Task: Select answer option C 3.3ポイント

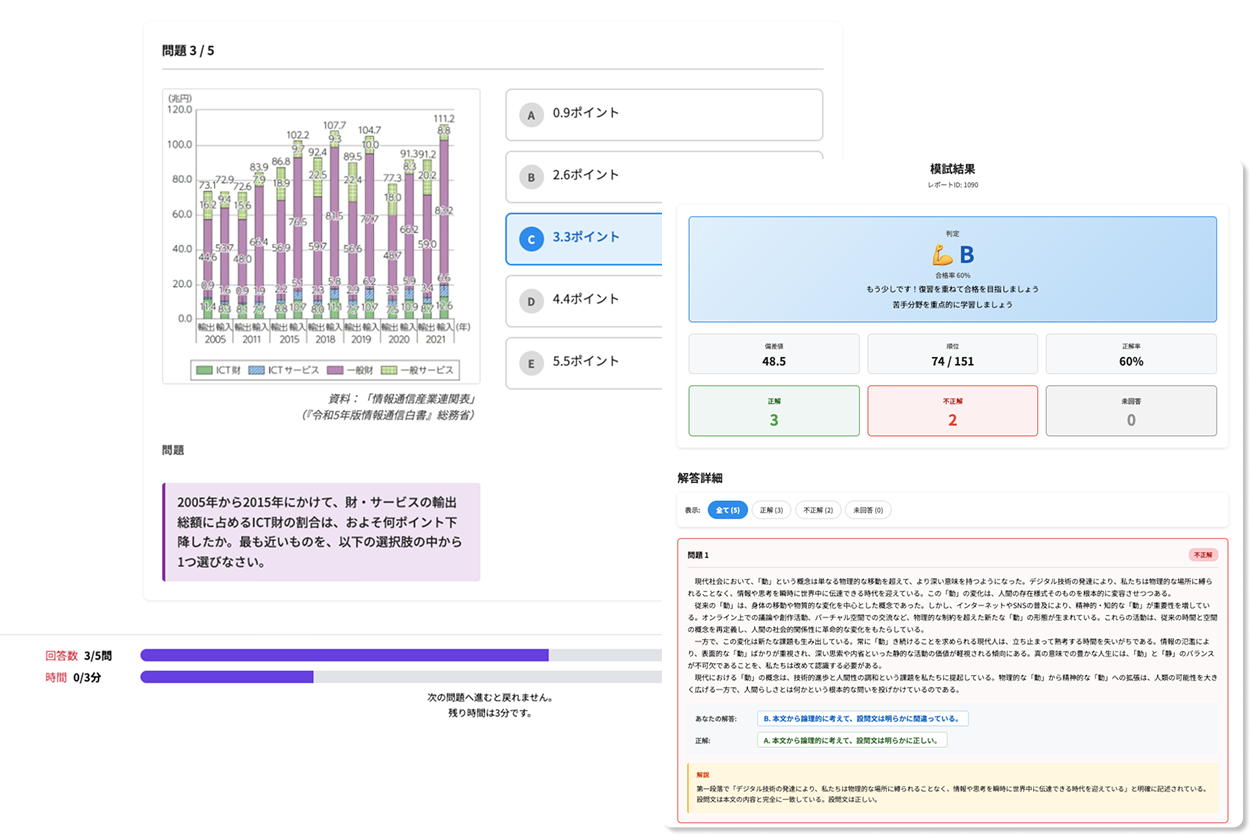Action: point(585,239)
